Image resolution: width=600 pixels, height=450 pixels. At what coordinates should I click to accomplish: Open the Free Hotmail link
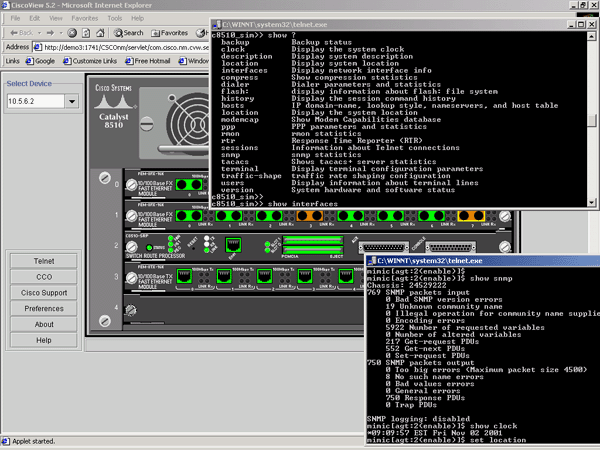coord(148,61)
